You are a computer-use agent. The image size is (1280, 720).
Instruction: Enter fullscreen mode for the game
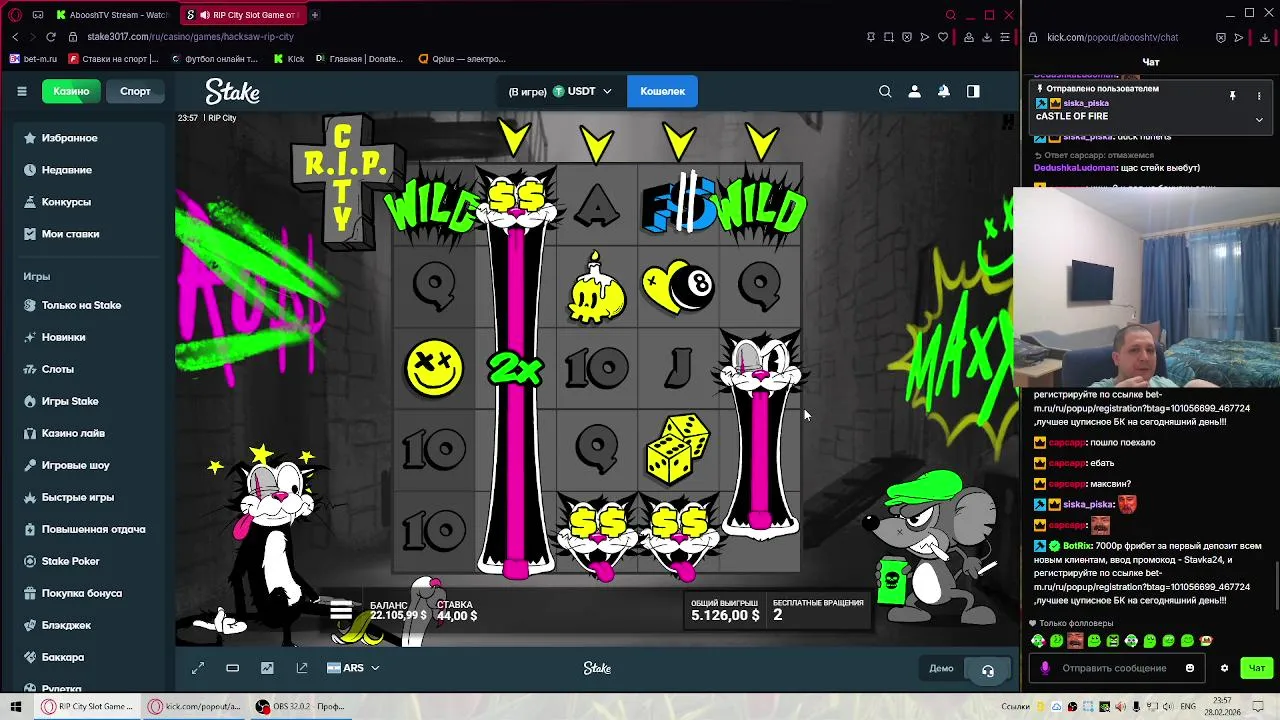(198, 668)
